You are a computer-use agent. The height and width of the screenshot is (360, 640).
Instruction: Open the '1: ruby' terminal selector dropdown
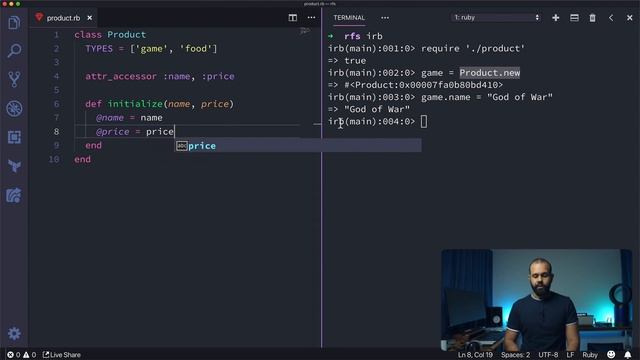tap(496, 18)
